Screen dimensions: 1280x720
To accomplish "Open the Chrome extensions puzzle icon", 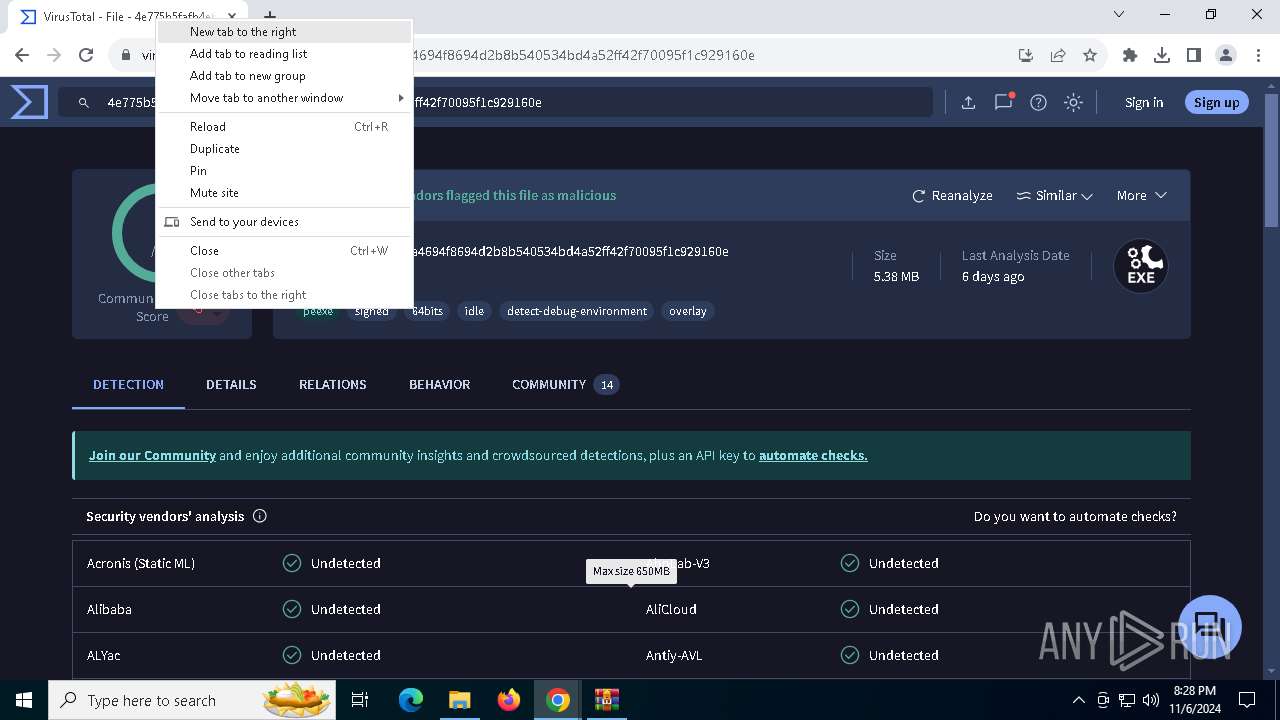I will [1130, 55].
